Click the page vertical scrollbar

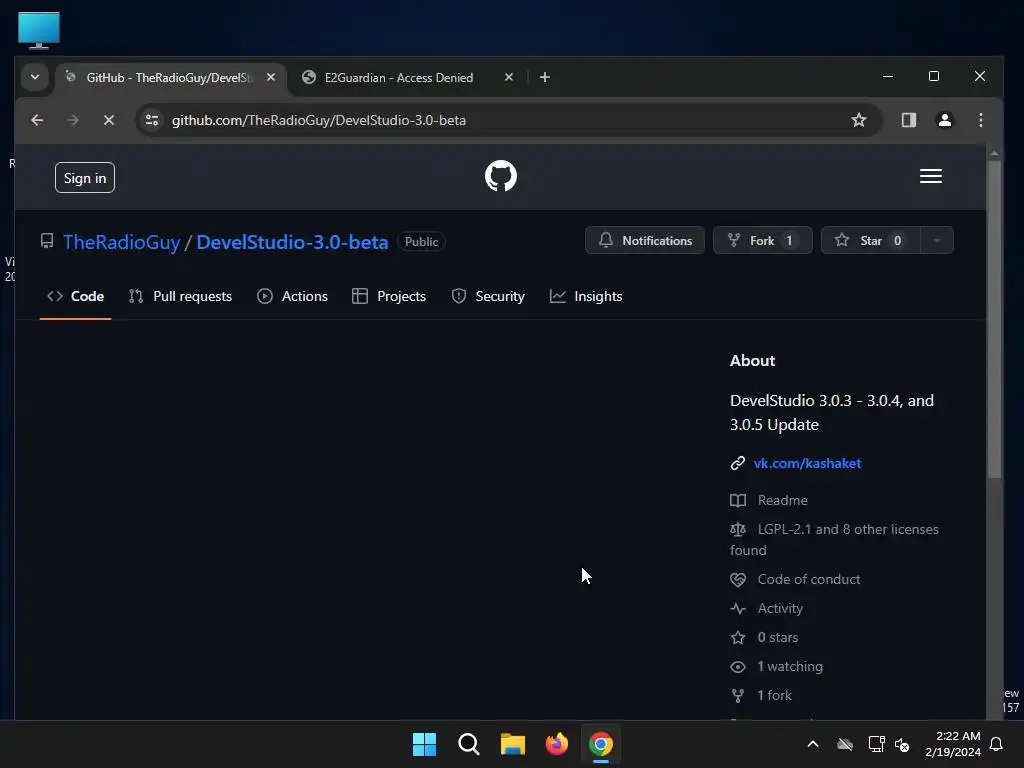pyautogui.click(x=994, y=320)
